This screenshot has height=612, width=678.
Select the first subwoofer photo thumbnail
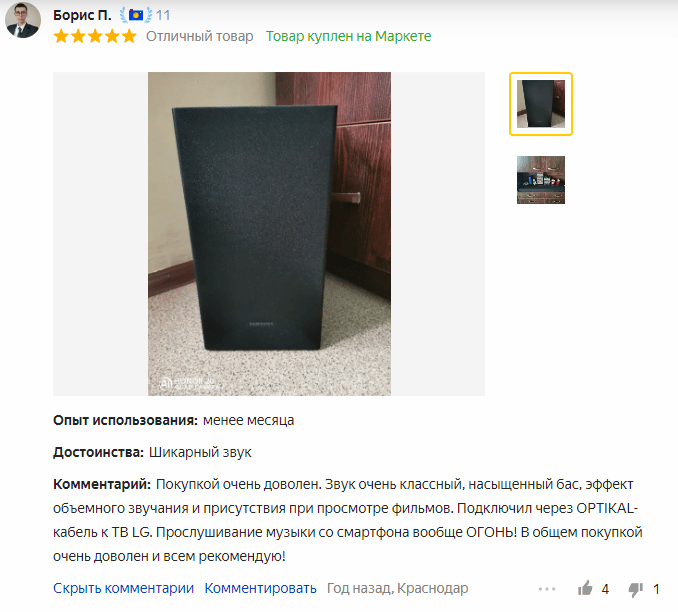click(540, 104)
